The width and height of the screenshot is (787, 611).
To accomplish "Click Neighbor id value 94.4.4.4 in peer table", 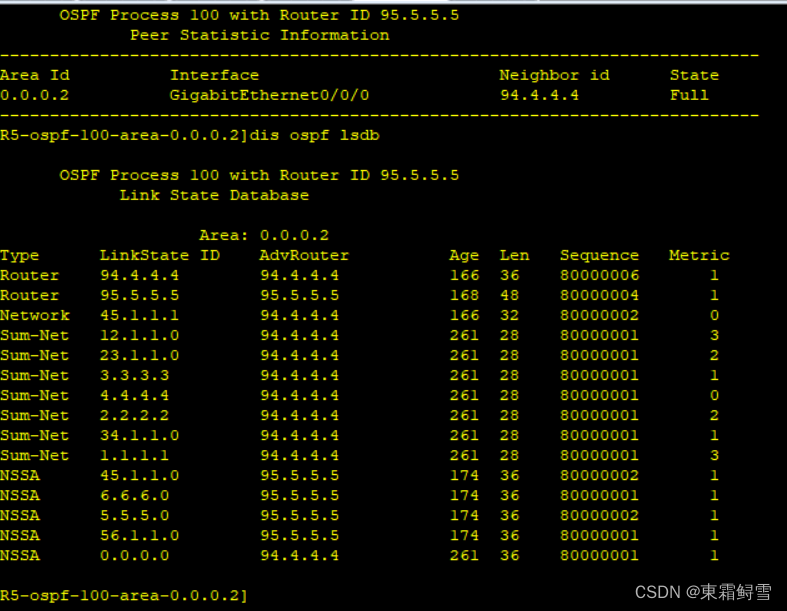I will pos(539,95).
